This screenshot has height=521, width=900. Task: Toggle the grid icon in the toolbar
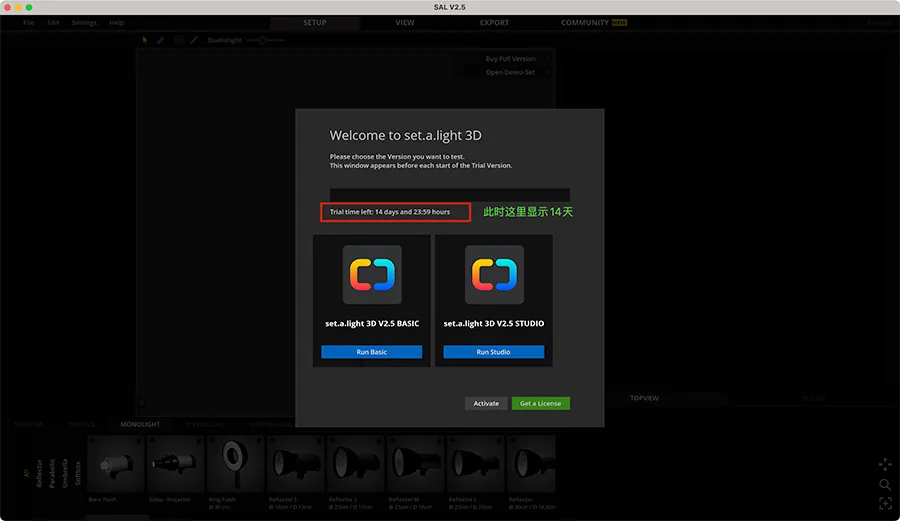[x=179, y=40]
